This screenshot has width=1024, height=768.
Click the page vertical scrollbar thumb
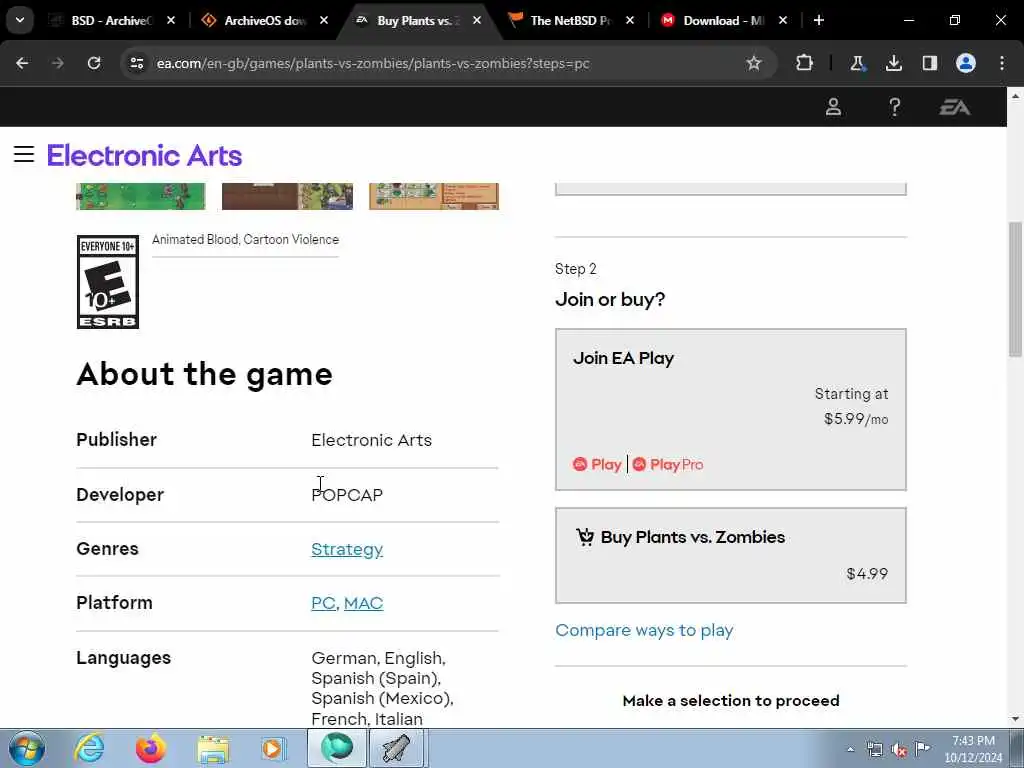pyautogui.click(x=1015, y=289)
